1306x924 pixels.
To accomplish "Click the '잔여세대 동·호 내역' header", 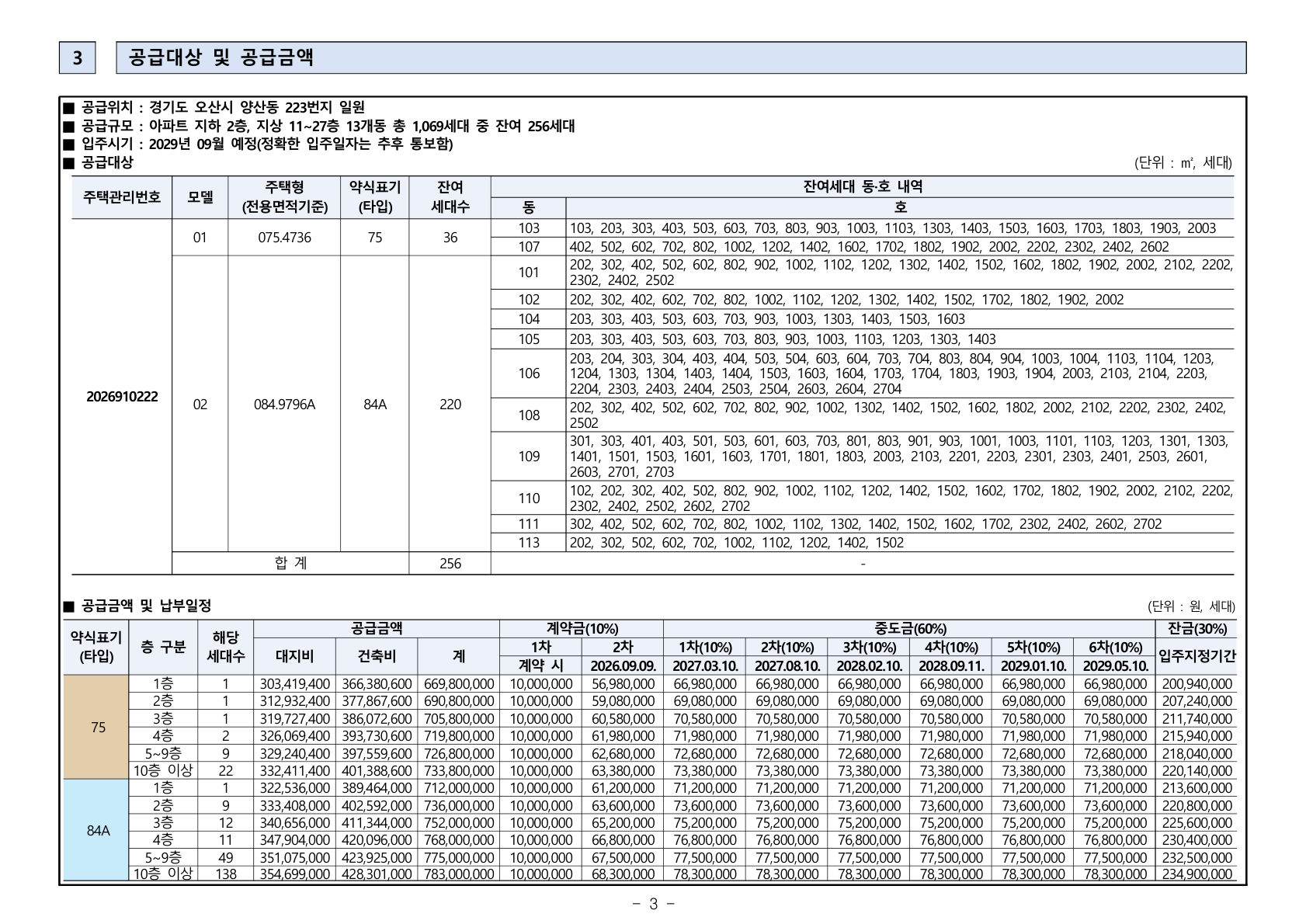I will [x=863, y=187].
